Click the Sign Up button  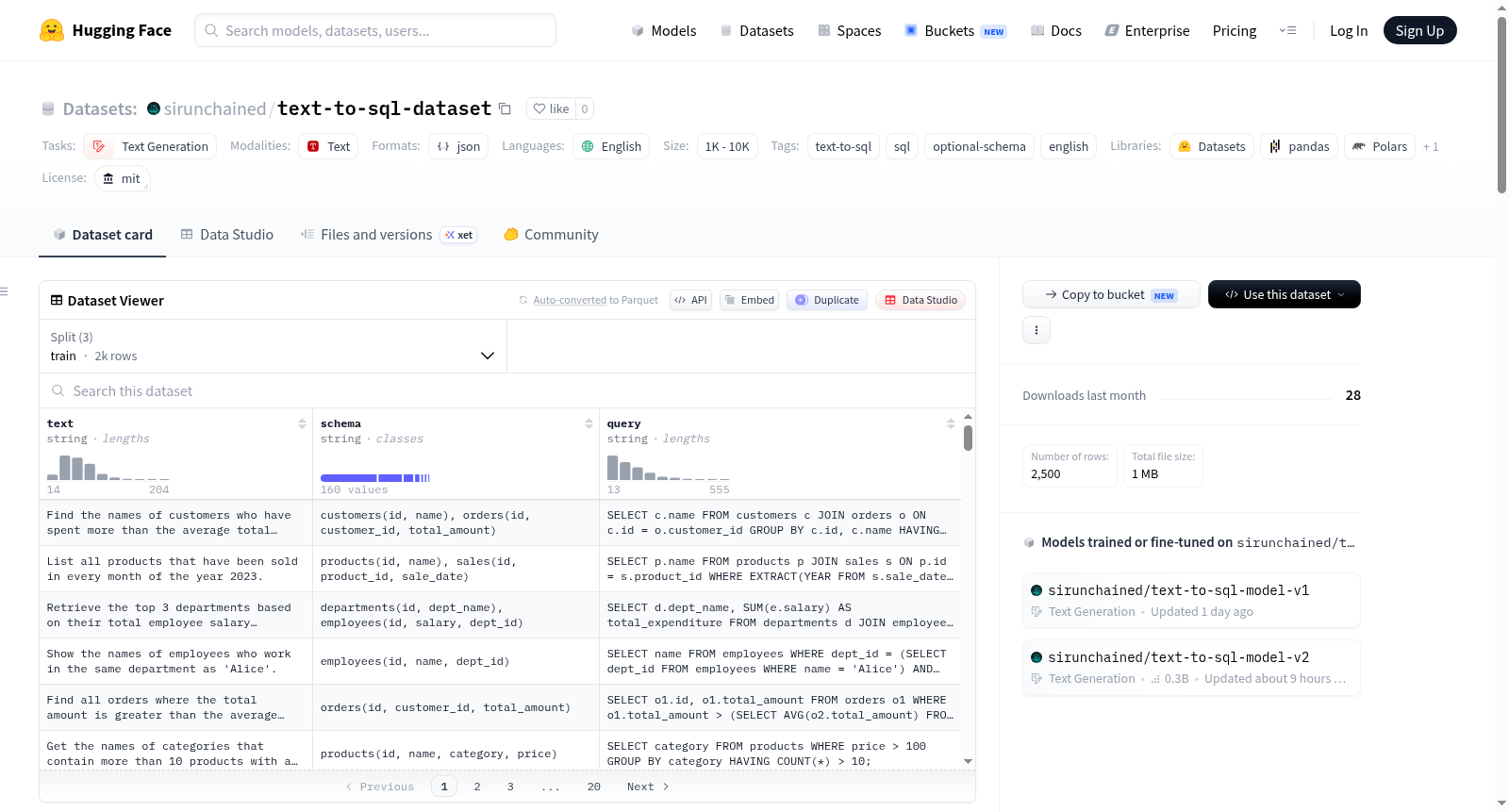(x=1420, y=30)
